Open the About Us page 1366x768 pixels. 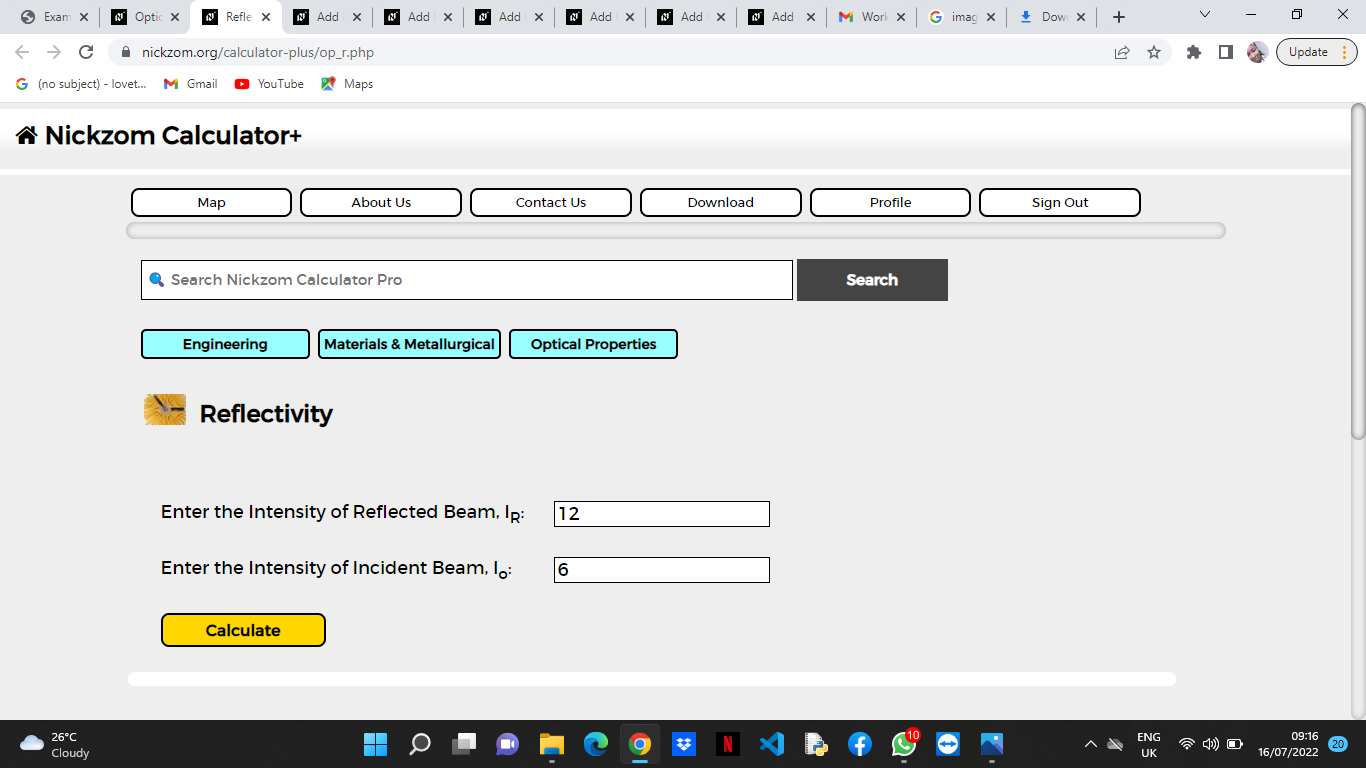381,202
